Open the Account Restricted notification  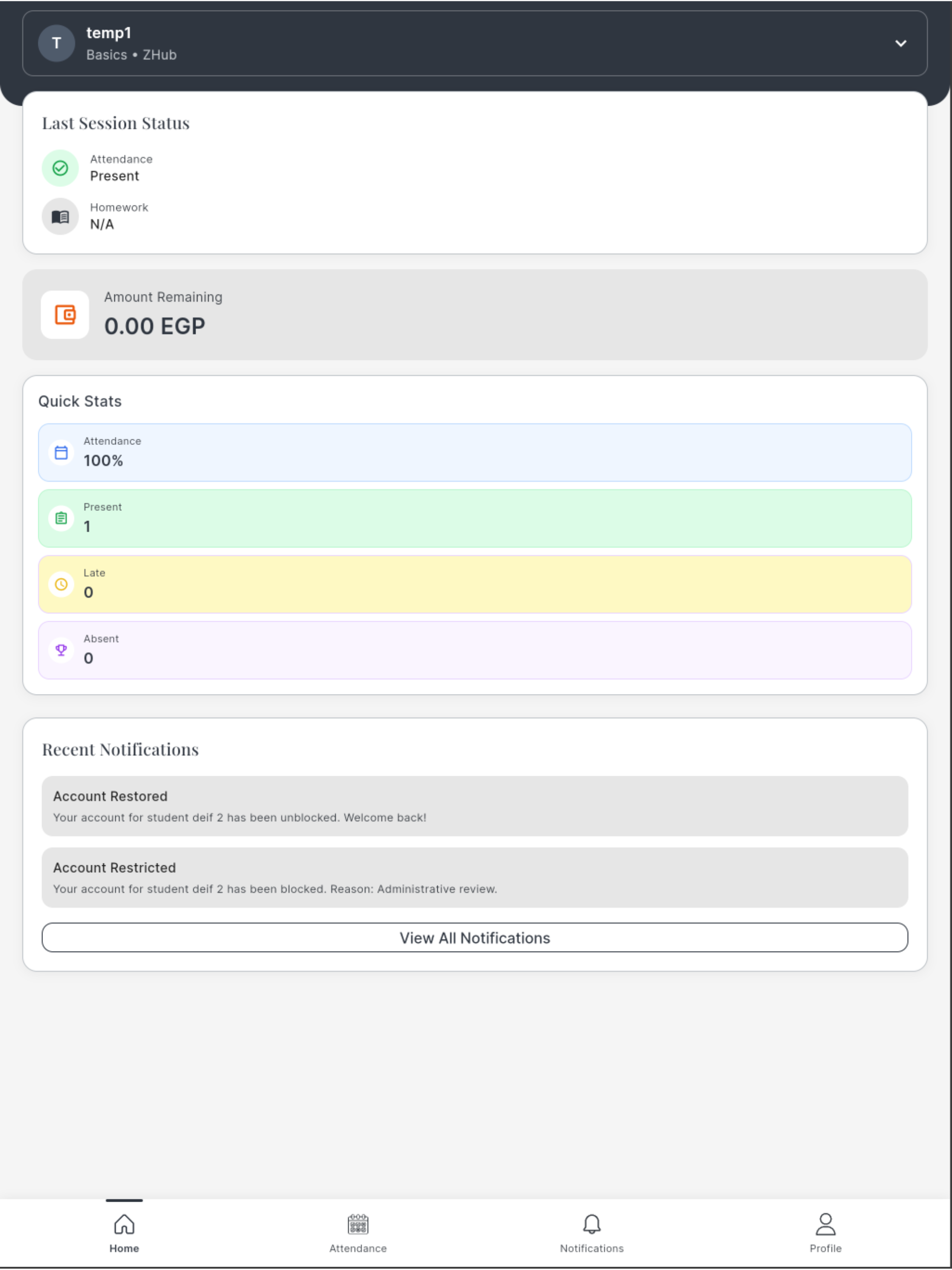click(475, 877)
